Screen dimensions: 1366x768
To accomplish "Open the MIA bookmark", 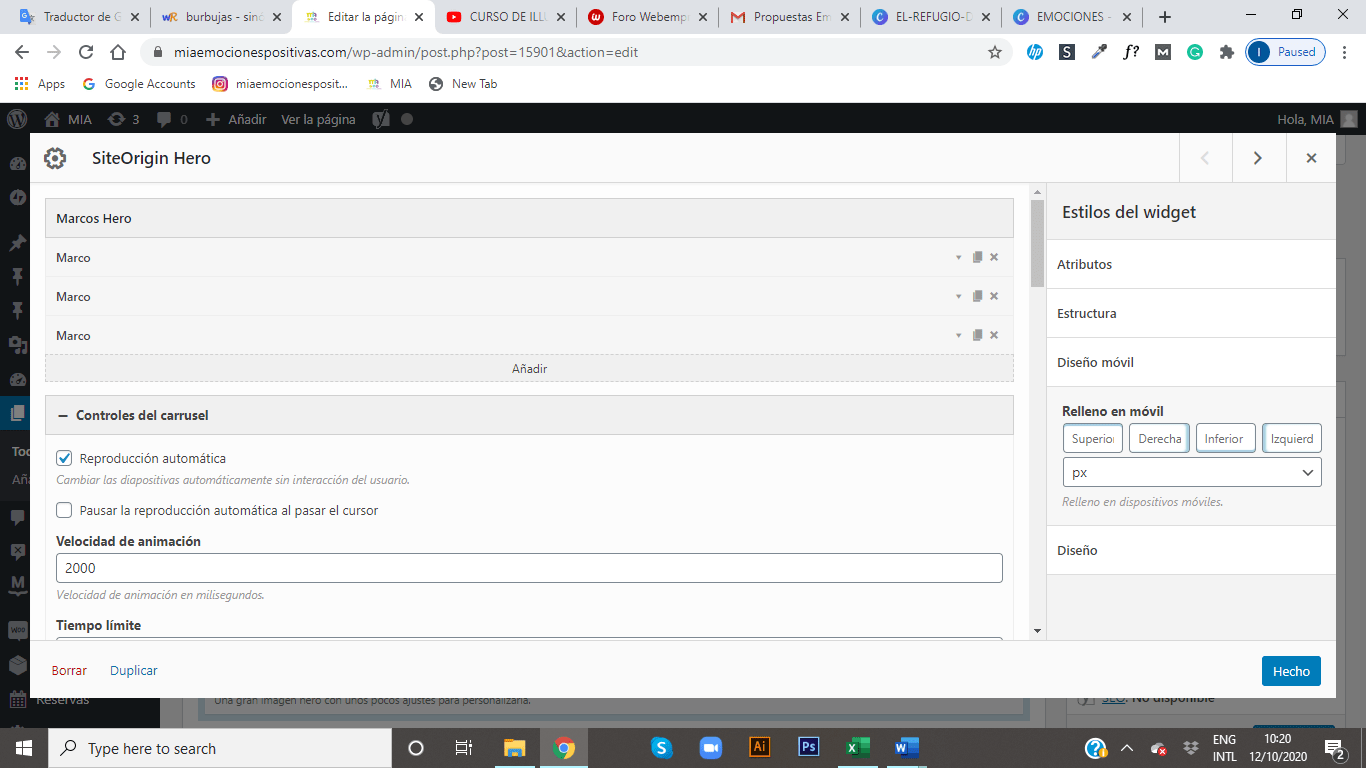I will pos(390,84).
